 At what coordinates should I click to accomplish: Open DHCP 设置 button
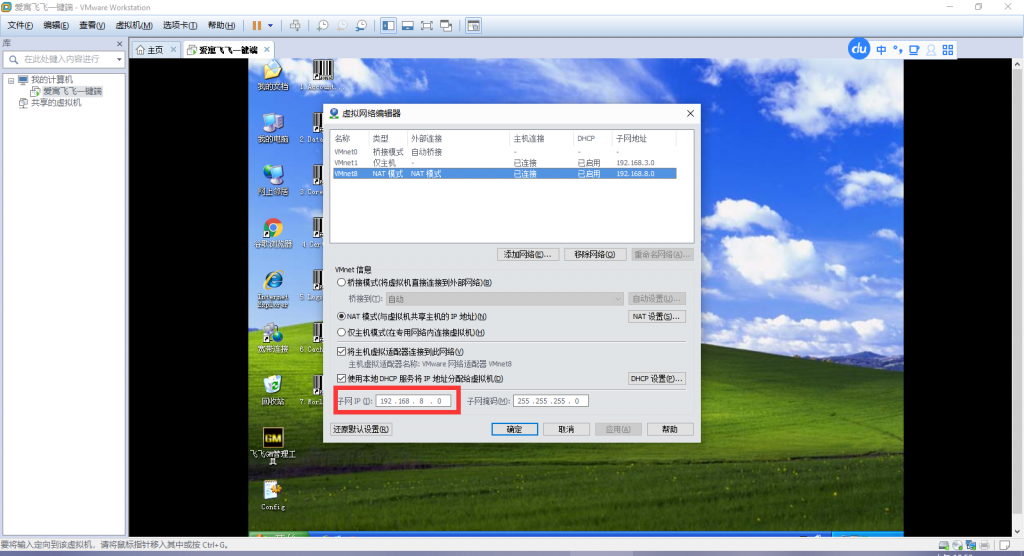(656, 378)
